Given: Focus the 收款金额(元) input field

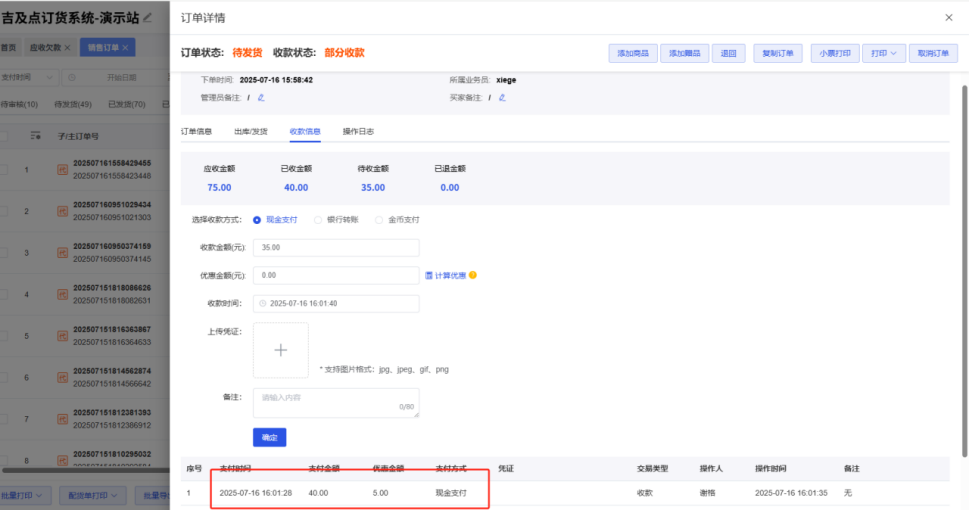Looking at the screenshot, I should [x=336, y=248].
